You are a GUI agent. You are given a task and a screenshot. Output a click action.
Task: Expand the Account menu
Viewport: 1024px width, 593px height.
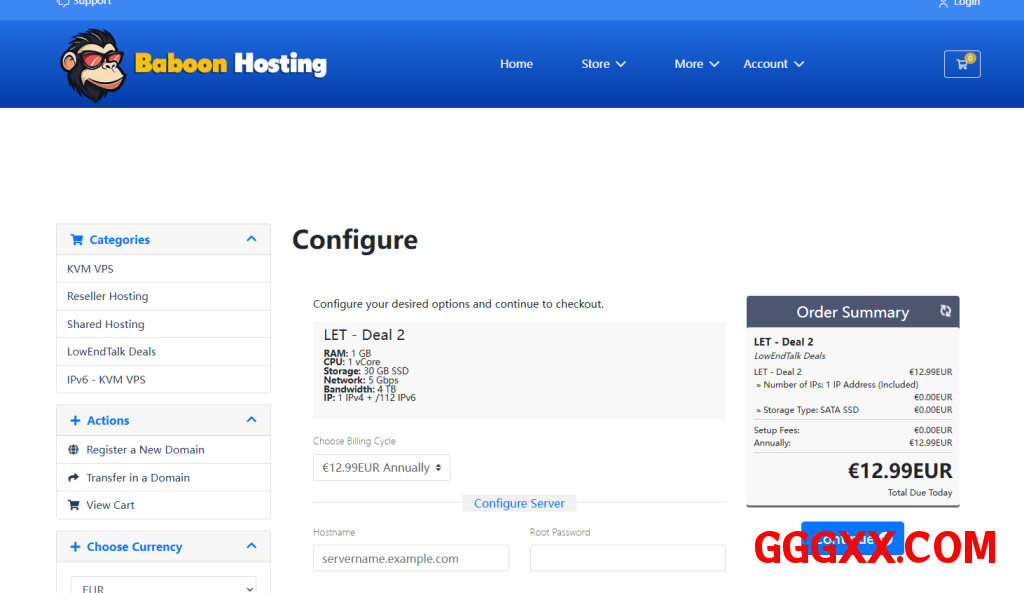tap(773, 64)
